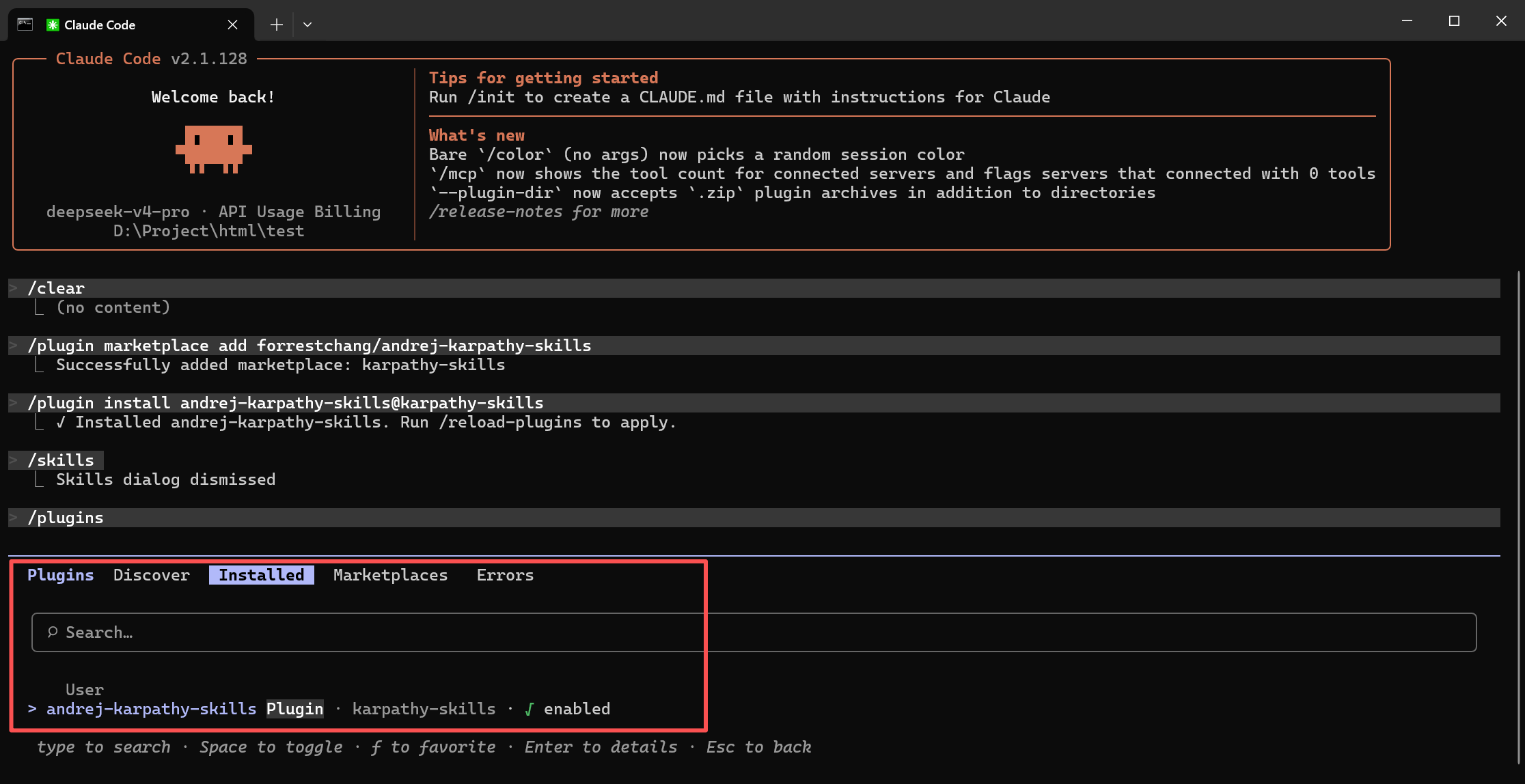Click the Claude Code tab icon
The width and height of the screenshot is (1525, 784).
tap(53, 25)
